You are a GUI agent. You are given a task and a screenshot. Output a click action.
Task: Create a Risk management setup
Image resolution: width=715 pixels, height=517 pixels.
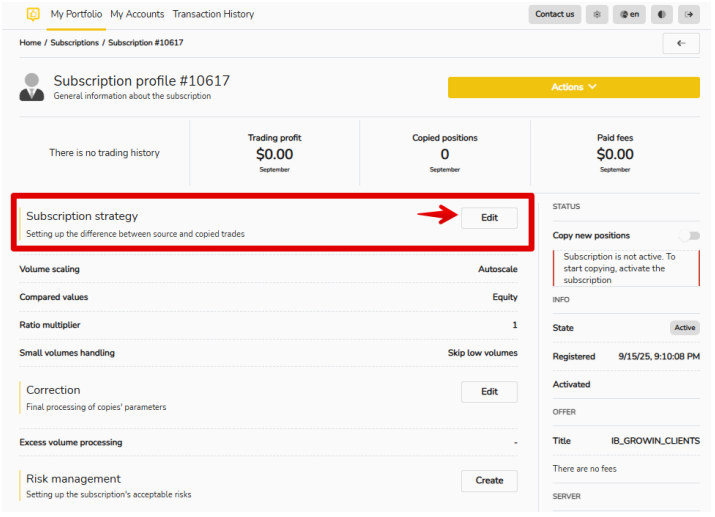pyautogui.click(x=489, y=481)
